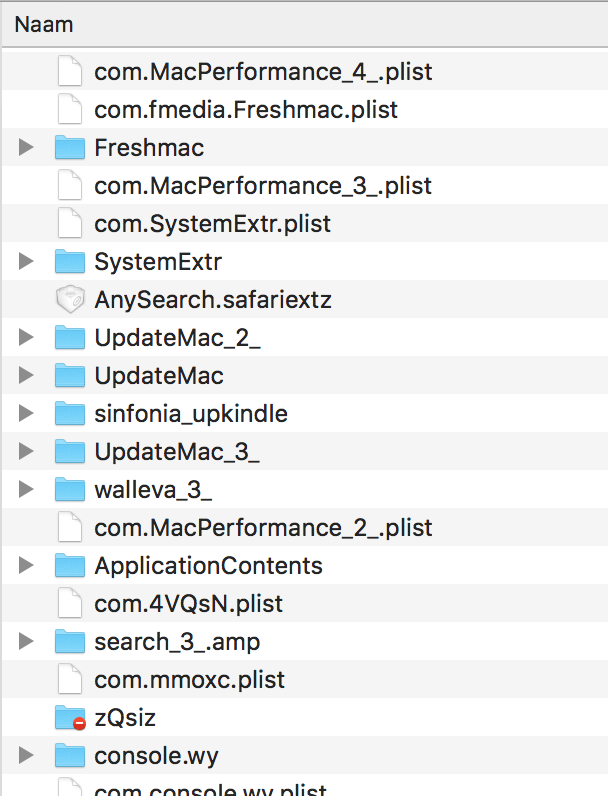The width and height of the screenshot is (608, 796).
Task: Select the ApplicationContents folder name
Action: click(x=209, y=566)
